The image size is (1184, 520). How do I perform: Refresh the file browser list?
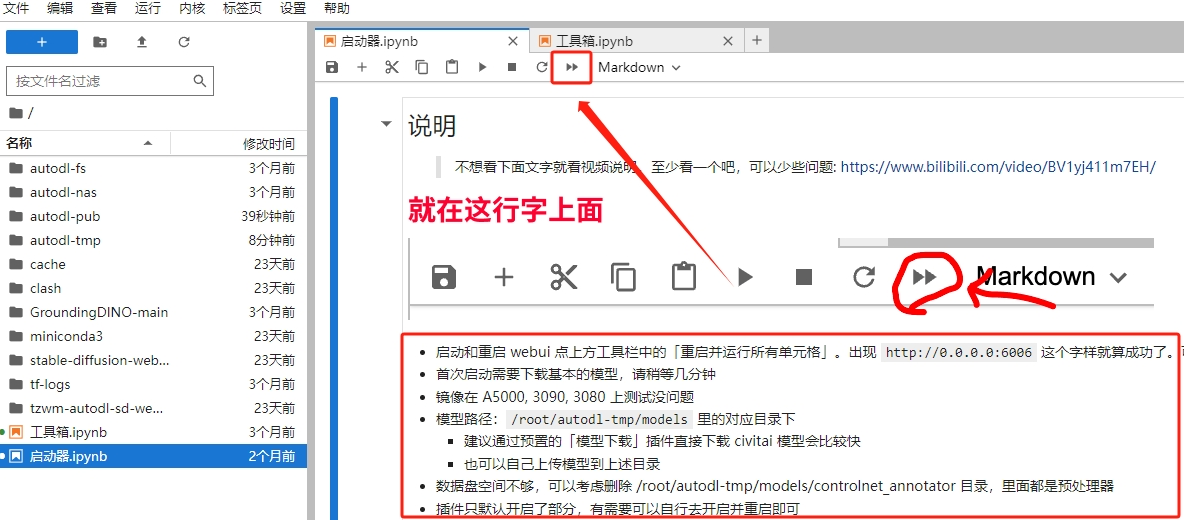[183, 42]
